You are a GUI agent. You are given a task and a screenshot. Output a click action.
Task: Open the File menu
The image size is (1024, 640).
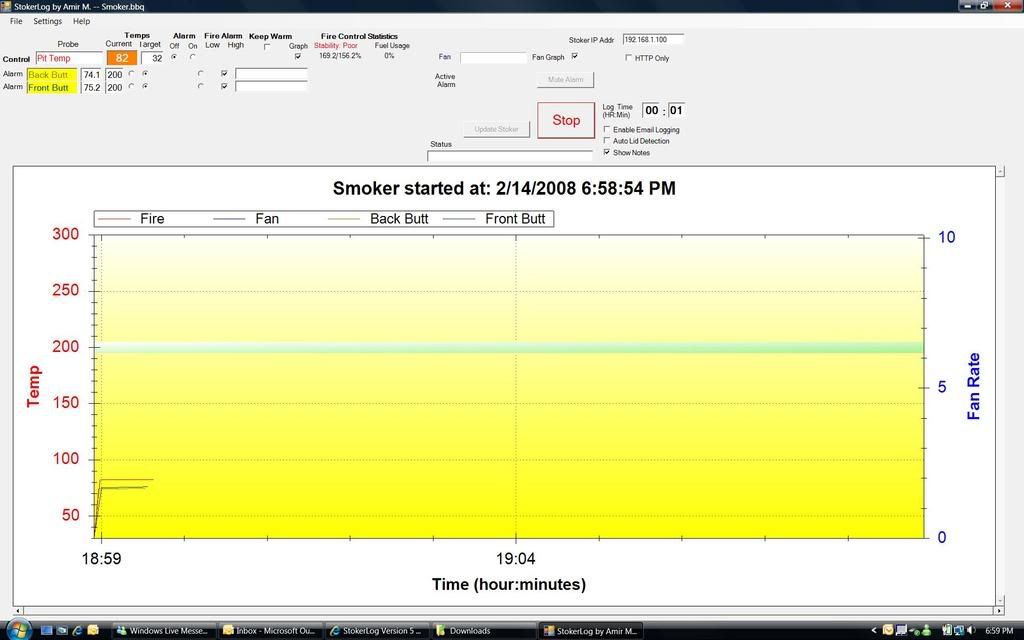16,21
